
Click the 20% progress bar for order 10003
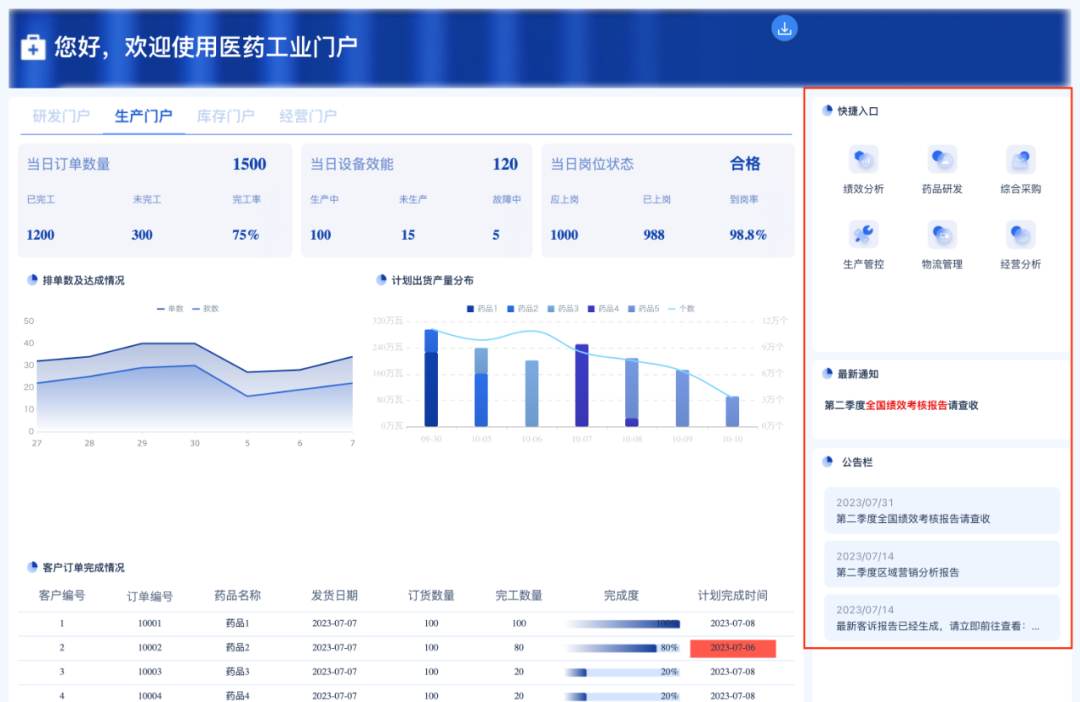pos(623,672)
